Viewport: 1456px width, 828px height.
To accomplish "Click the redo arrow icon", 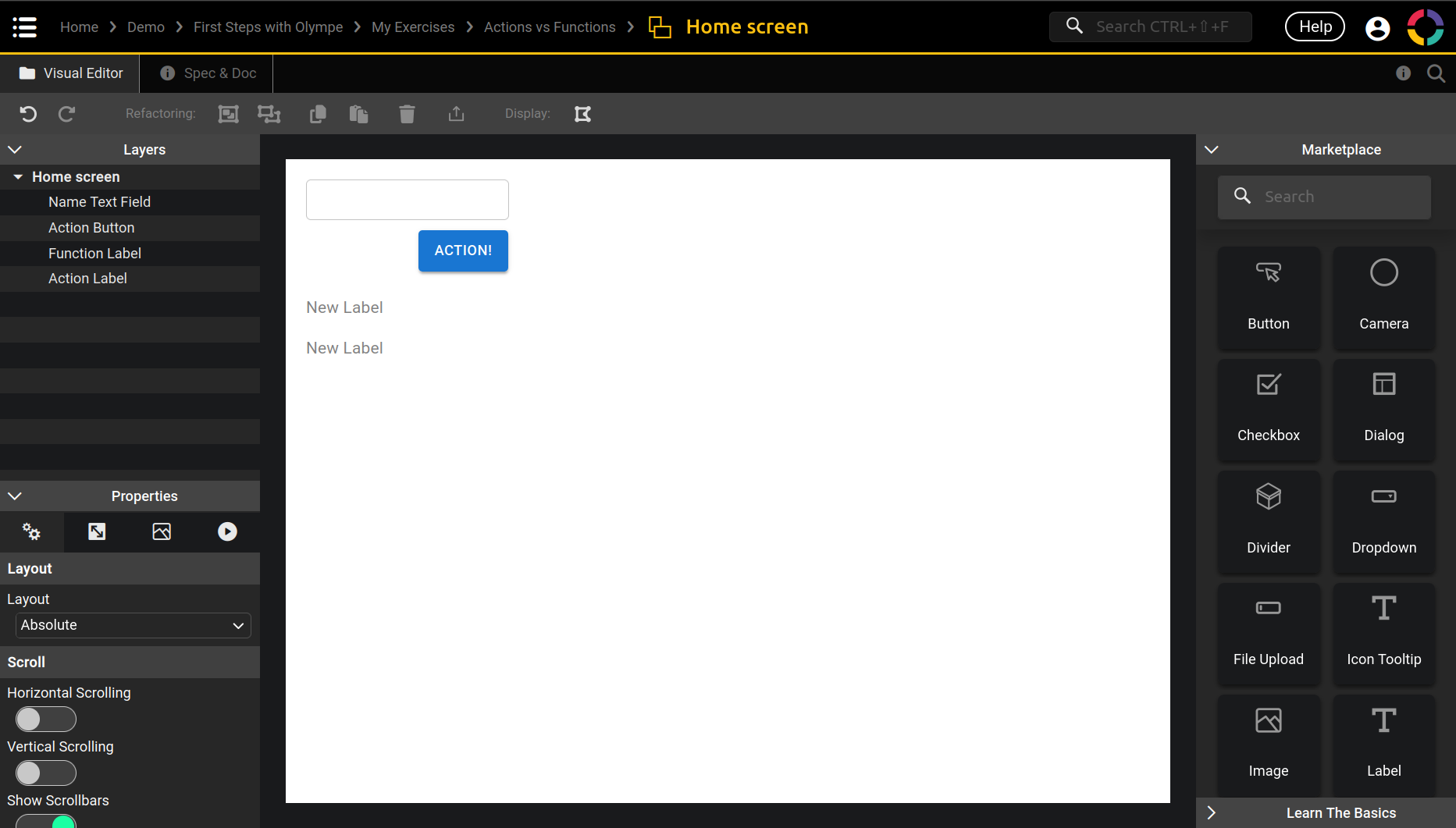I will coord(67,114).
